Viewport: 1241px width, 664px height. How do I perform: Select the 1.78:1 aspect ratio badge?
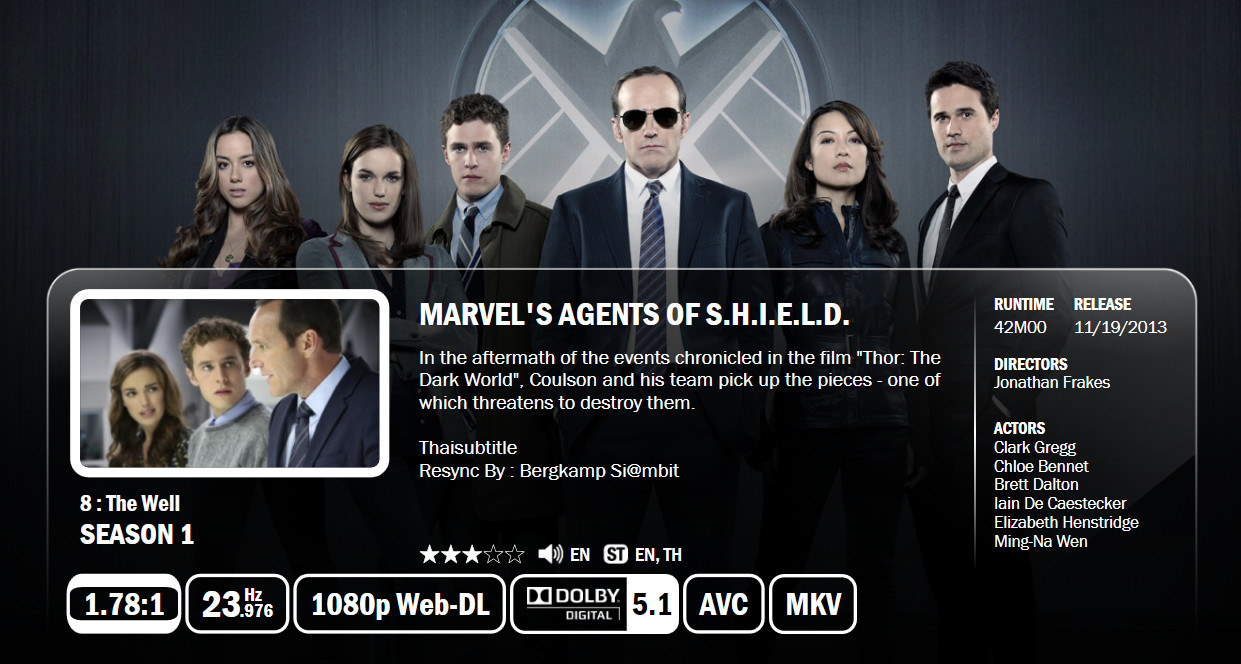(x=124, y=604)
